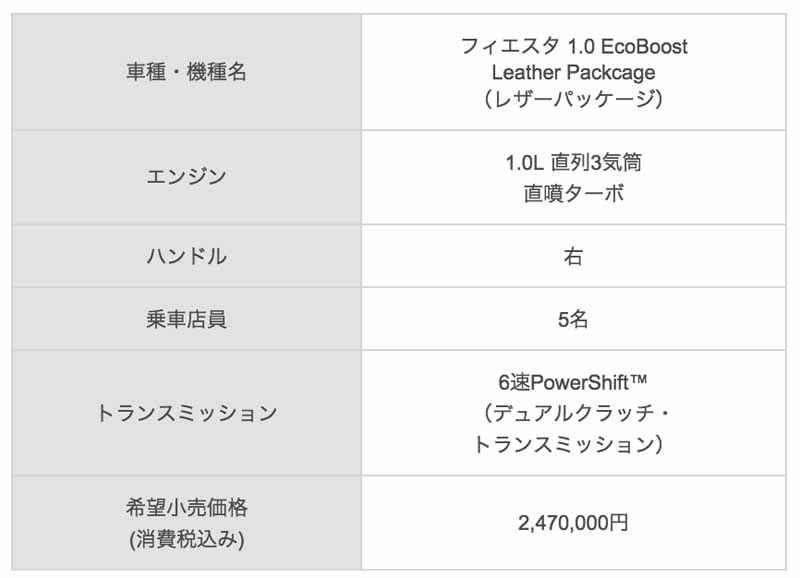
Task: Click the 車種・機種名 header cell
Action: (x=187, y=72)
